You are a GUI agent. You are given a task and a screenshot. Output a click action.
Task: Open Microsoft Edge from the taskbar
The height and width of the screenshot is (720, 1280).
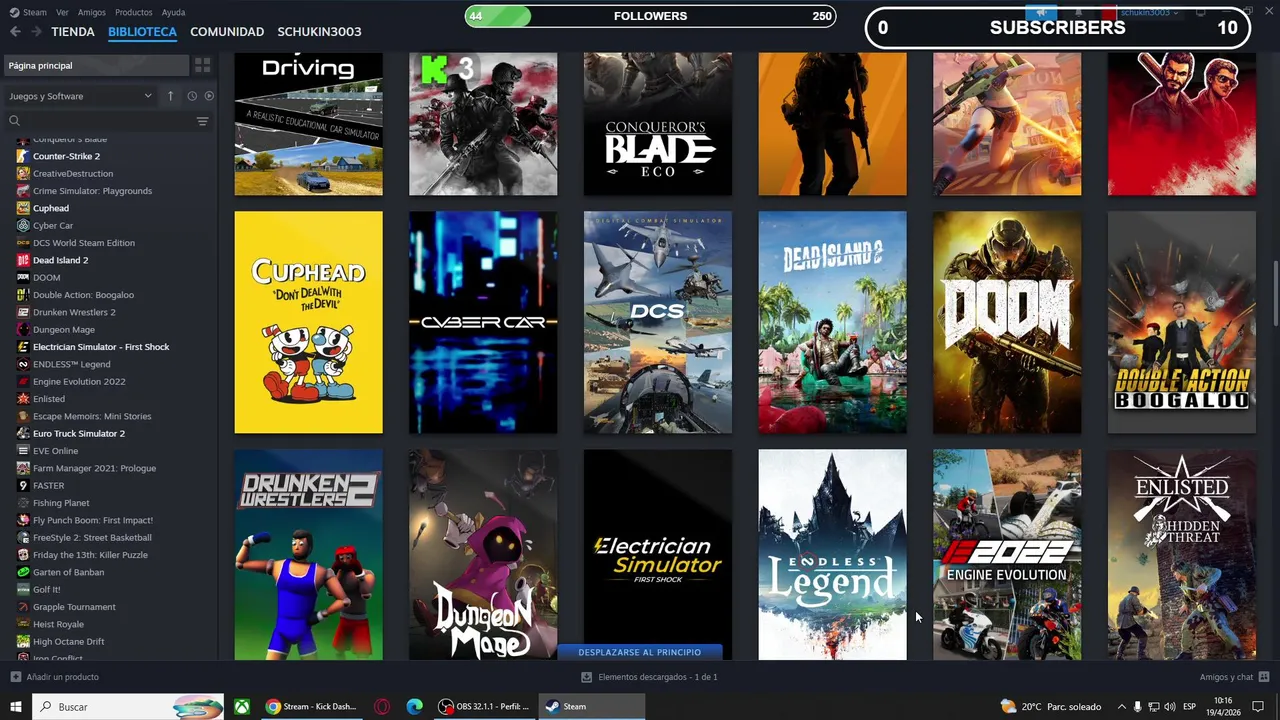click(x=415, y=707)
